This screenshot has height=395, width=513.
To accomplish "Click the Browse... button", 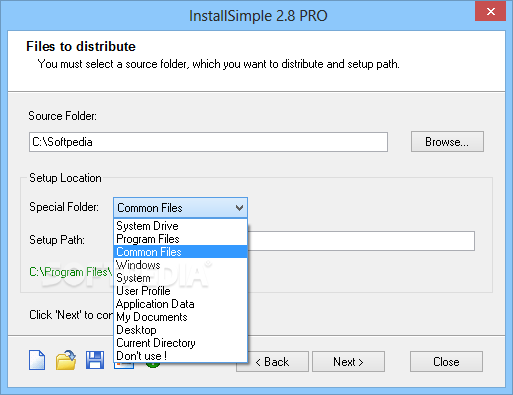I will click(447, 142).
